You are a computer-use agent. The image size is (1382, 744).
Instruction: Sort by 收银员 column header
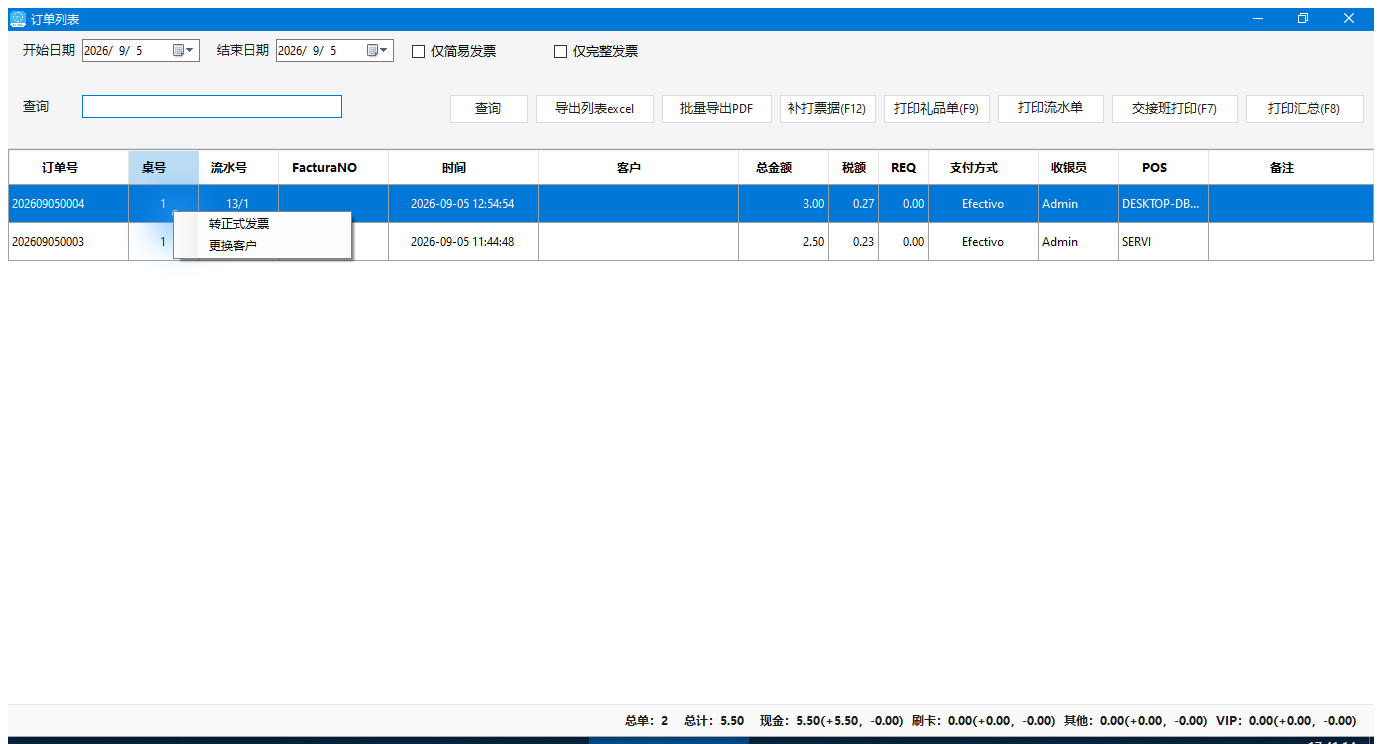pyautogui.click(x=1078, y=167)
